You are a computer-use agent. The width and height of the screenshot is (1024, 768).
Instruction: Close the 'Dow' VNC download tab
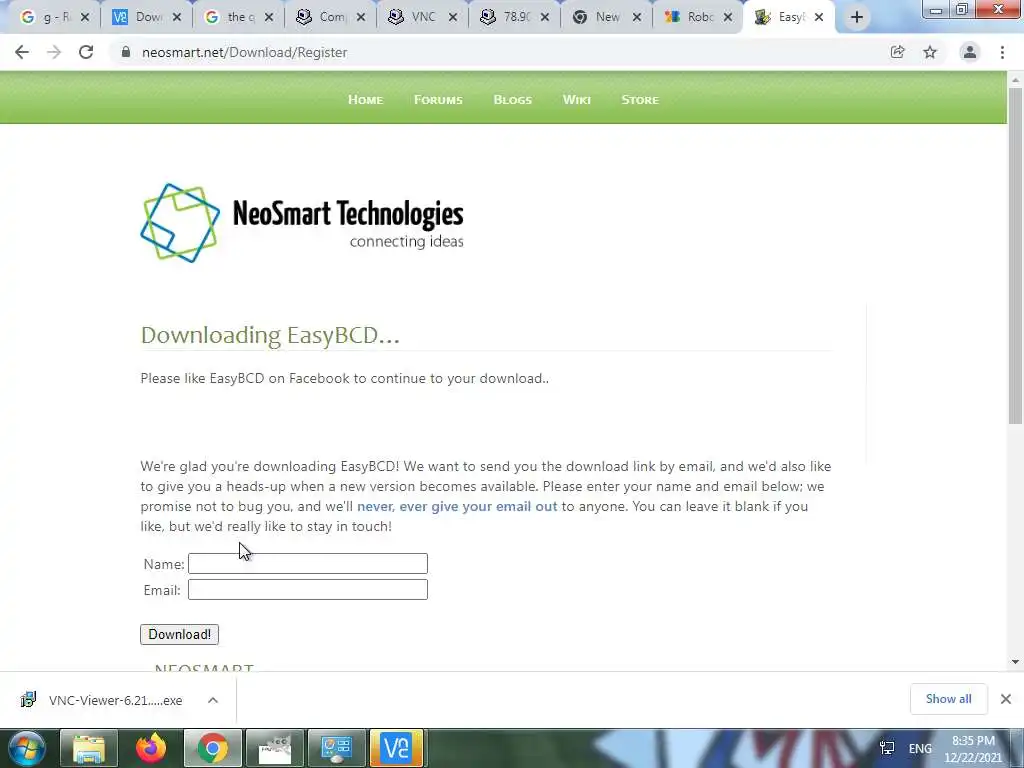pos(177,18)
